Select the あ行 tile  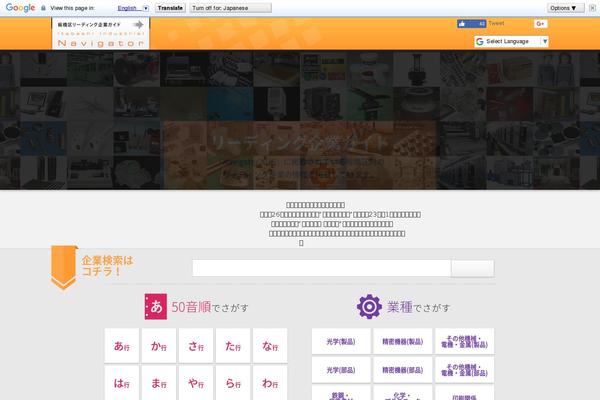click(x=122, y=346)
